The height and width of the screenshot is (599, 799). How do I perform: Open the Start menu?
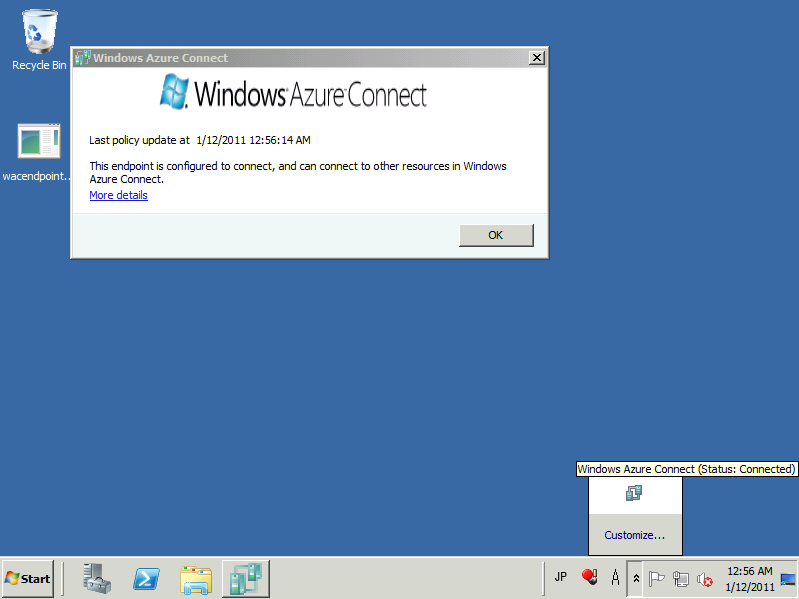28,579
